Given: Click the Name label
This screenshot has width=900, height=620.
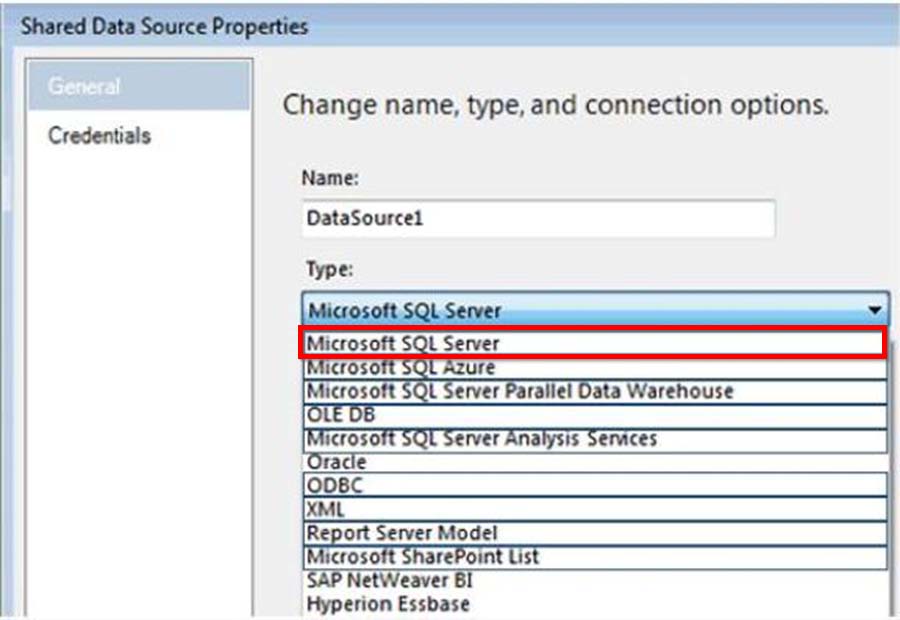Looking at the screenshot, I should coord(330,178).
